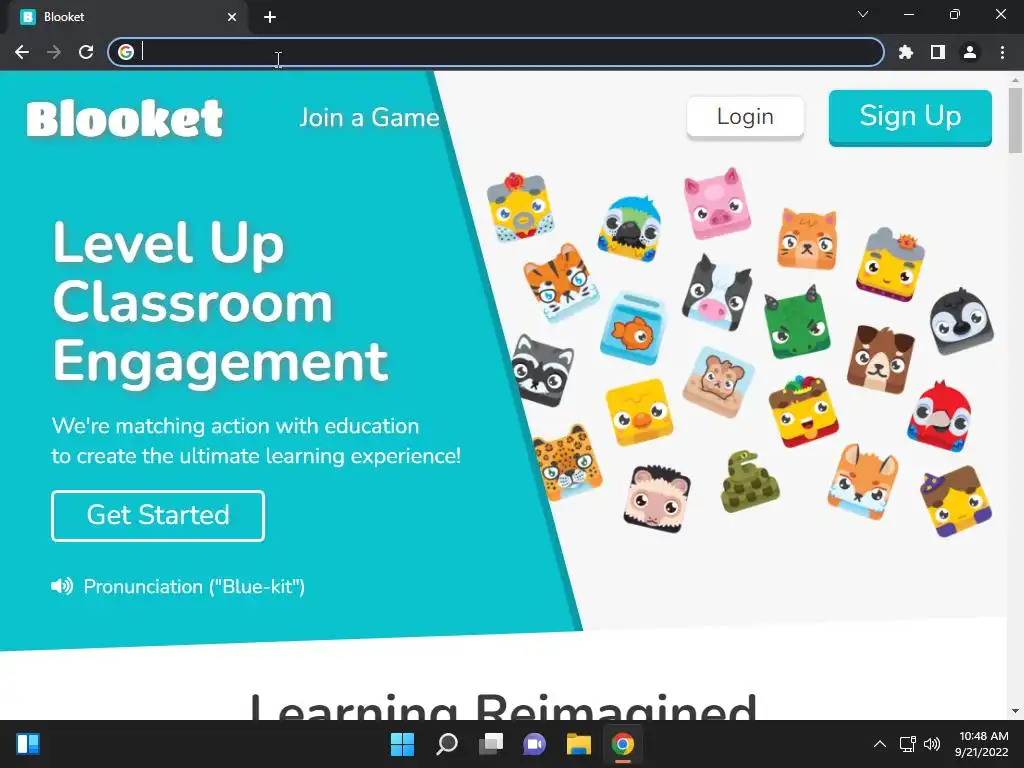Image resolution: width=1024 pixels, height=768 pixels.
Task: Open the Chrome extensions puzzle icon
Action: (906, 52)
